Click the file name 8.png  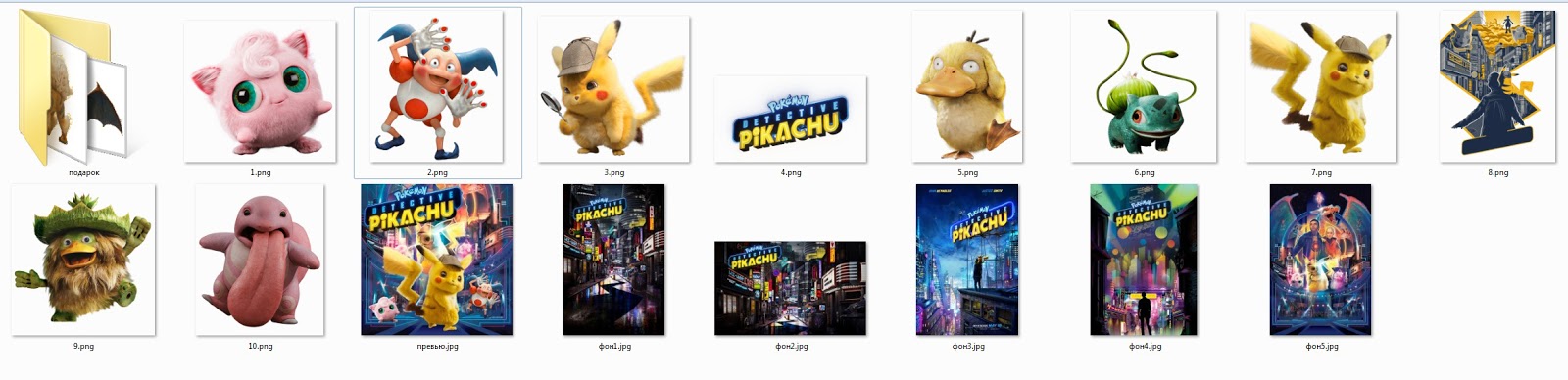[1498, 172]
